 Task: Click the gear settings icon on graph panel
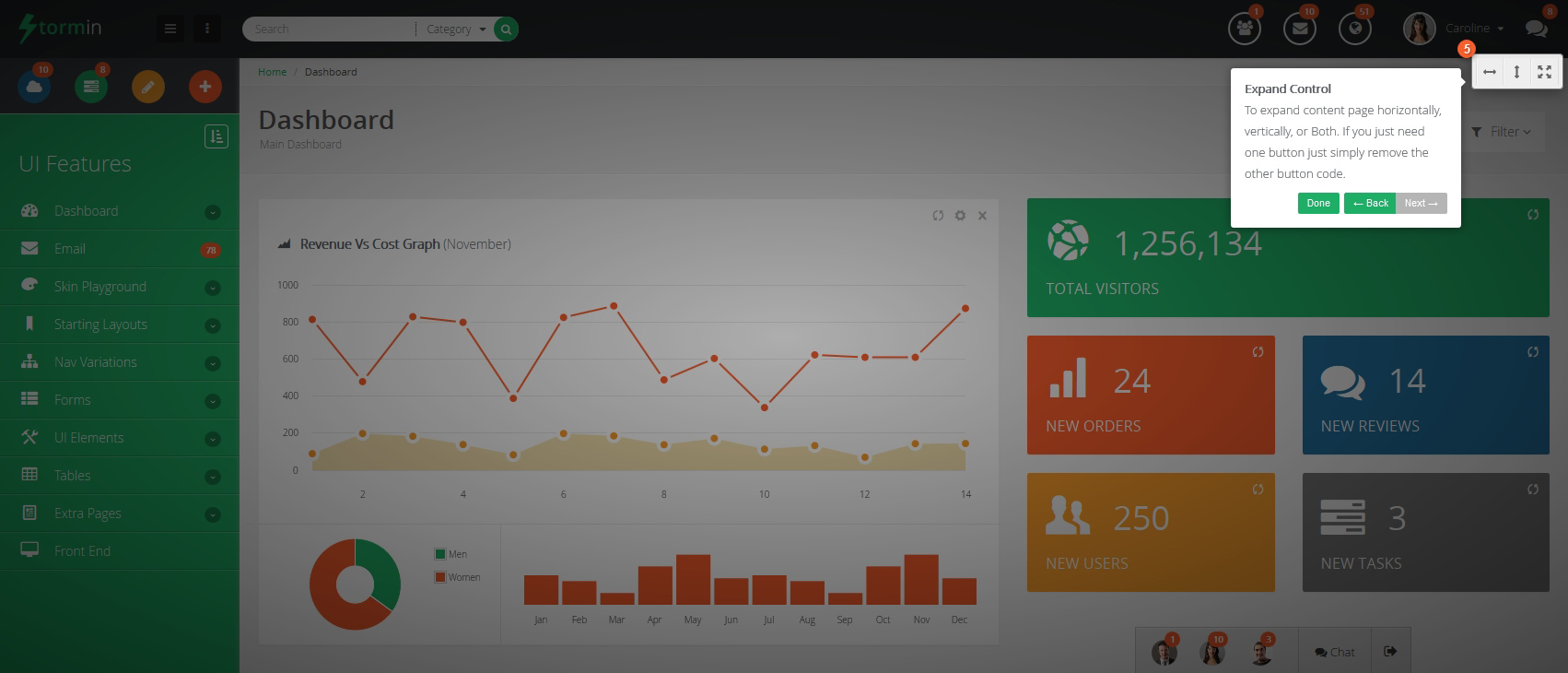[960, 216]
